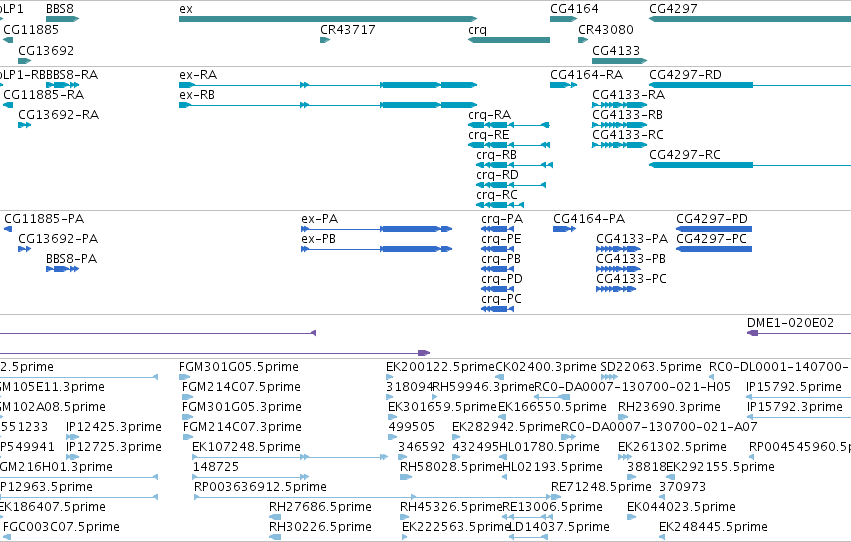The image size is (851, 542).
Task: Click the RH23690.3prime EST
Action: pos(624,417)
